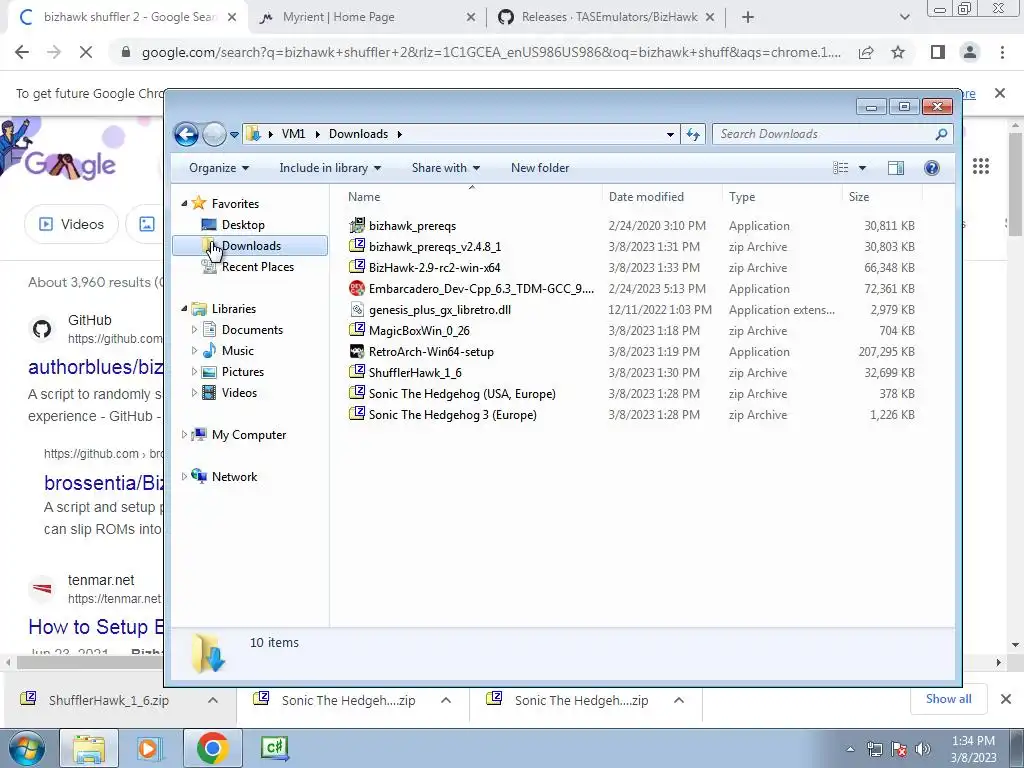
Task: Expand the My Computer node
Action: 184,434
